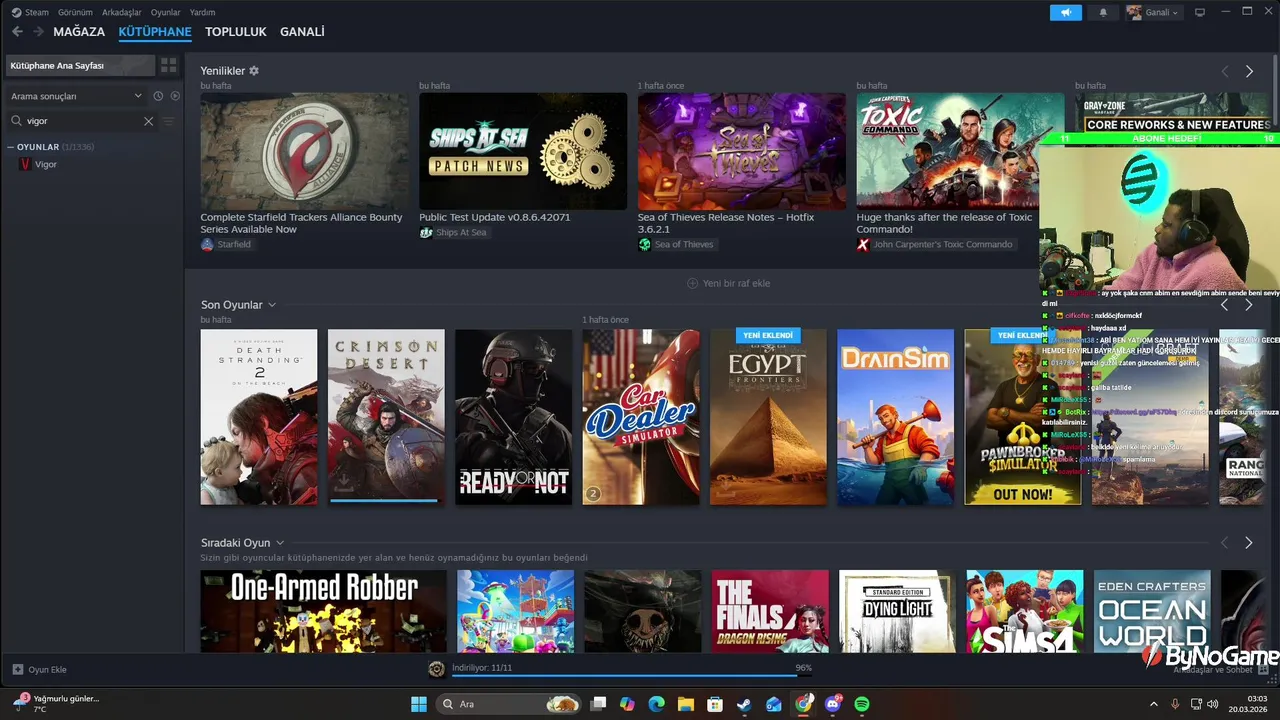Open Microsoft Edge from the taskbar

tap(656, 704)
